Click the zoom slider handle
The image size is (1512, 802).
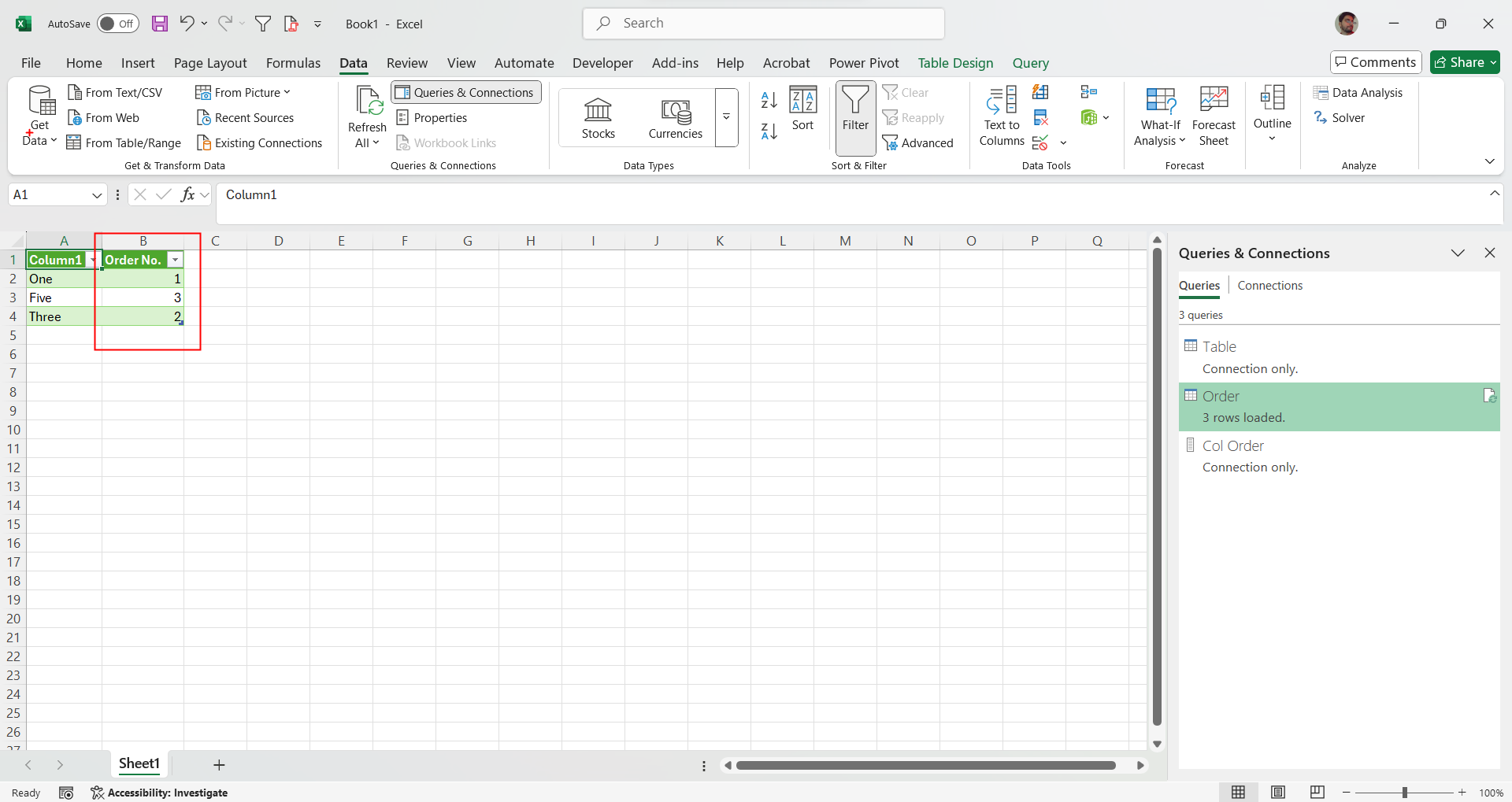(1404, 793)
